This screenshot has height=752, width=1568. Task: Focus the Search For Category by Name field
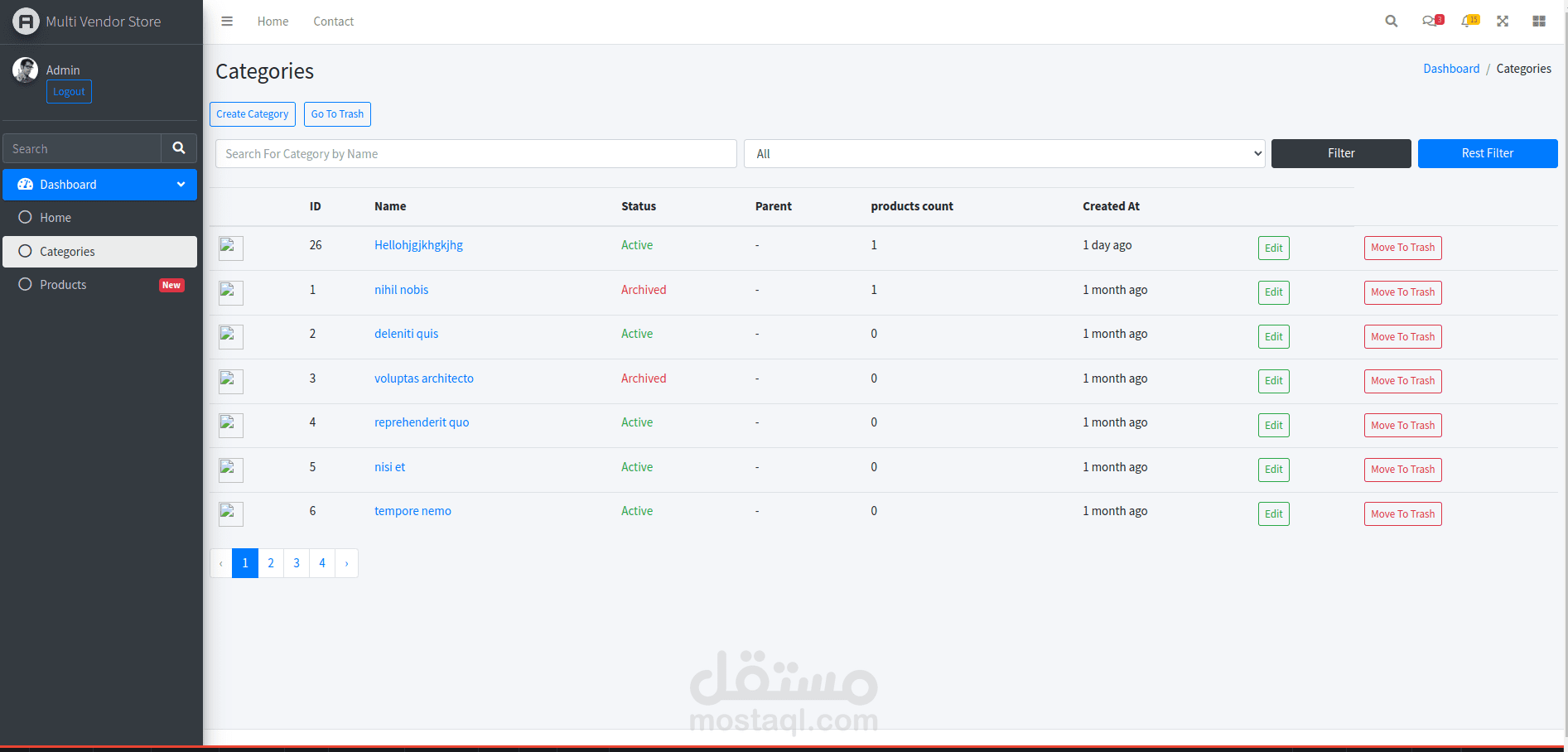[476, 154]
